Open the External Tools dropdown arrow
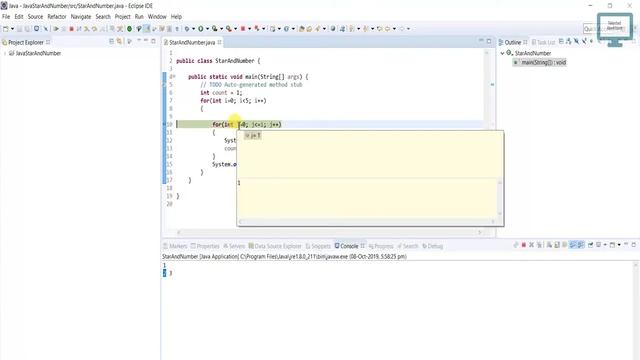This screenshot has height=360, width=640. point(236,29)
